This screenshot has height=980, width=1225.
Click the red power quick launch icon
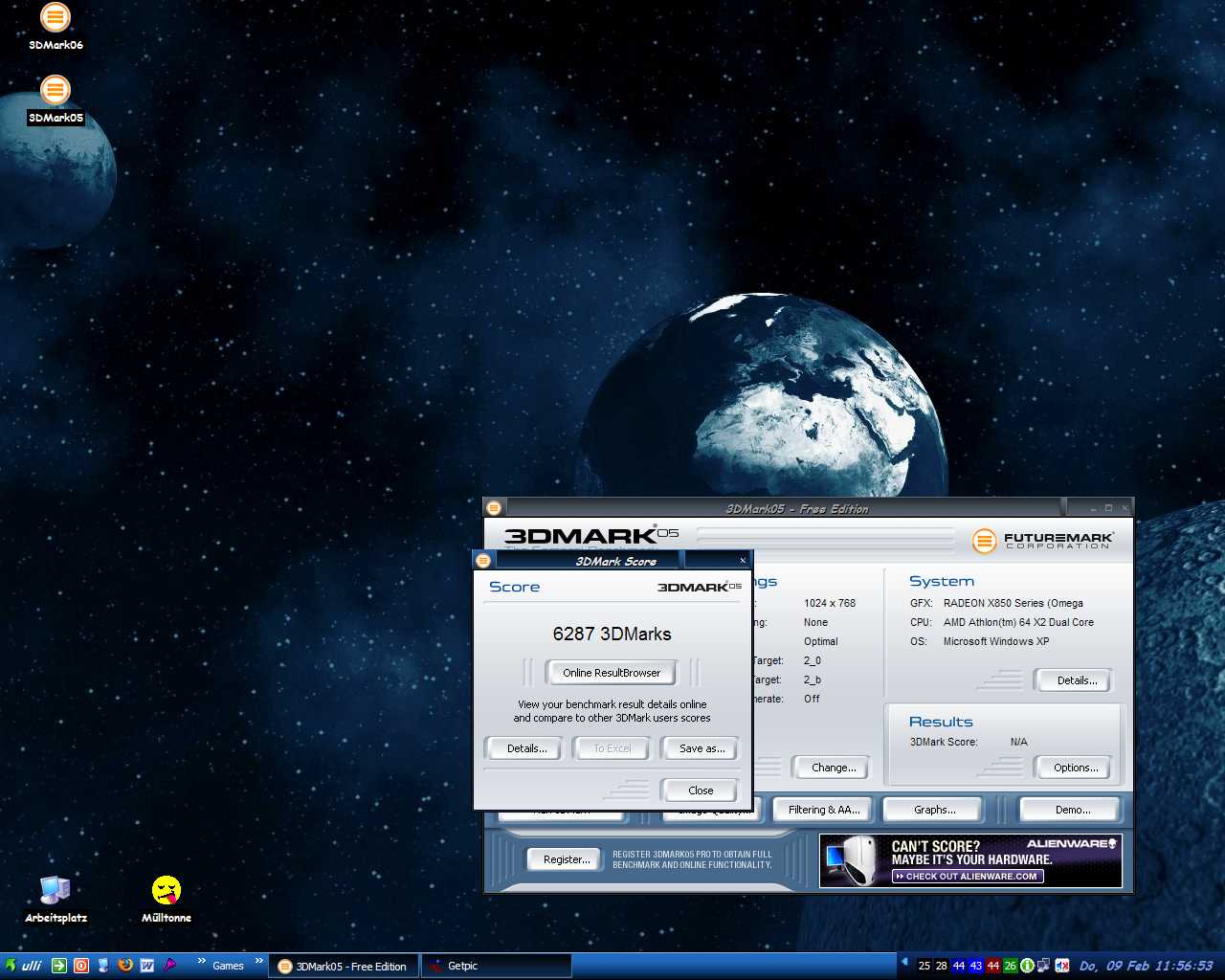point(81,966)
